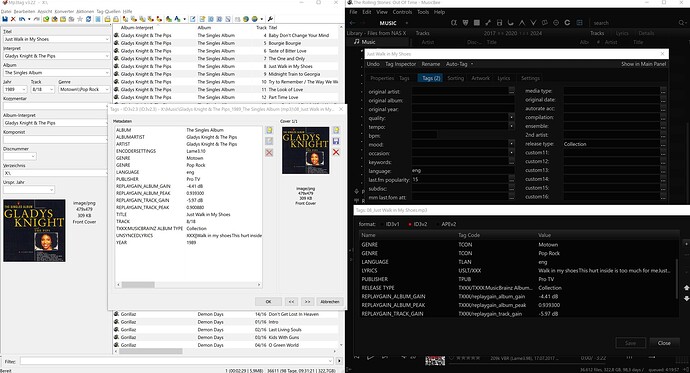Click Tag Inspector in MusicBee editor toolbar
The height and width of the screenshot is (373, 690).
point(400,64)
